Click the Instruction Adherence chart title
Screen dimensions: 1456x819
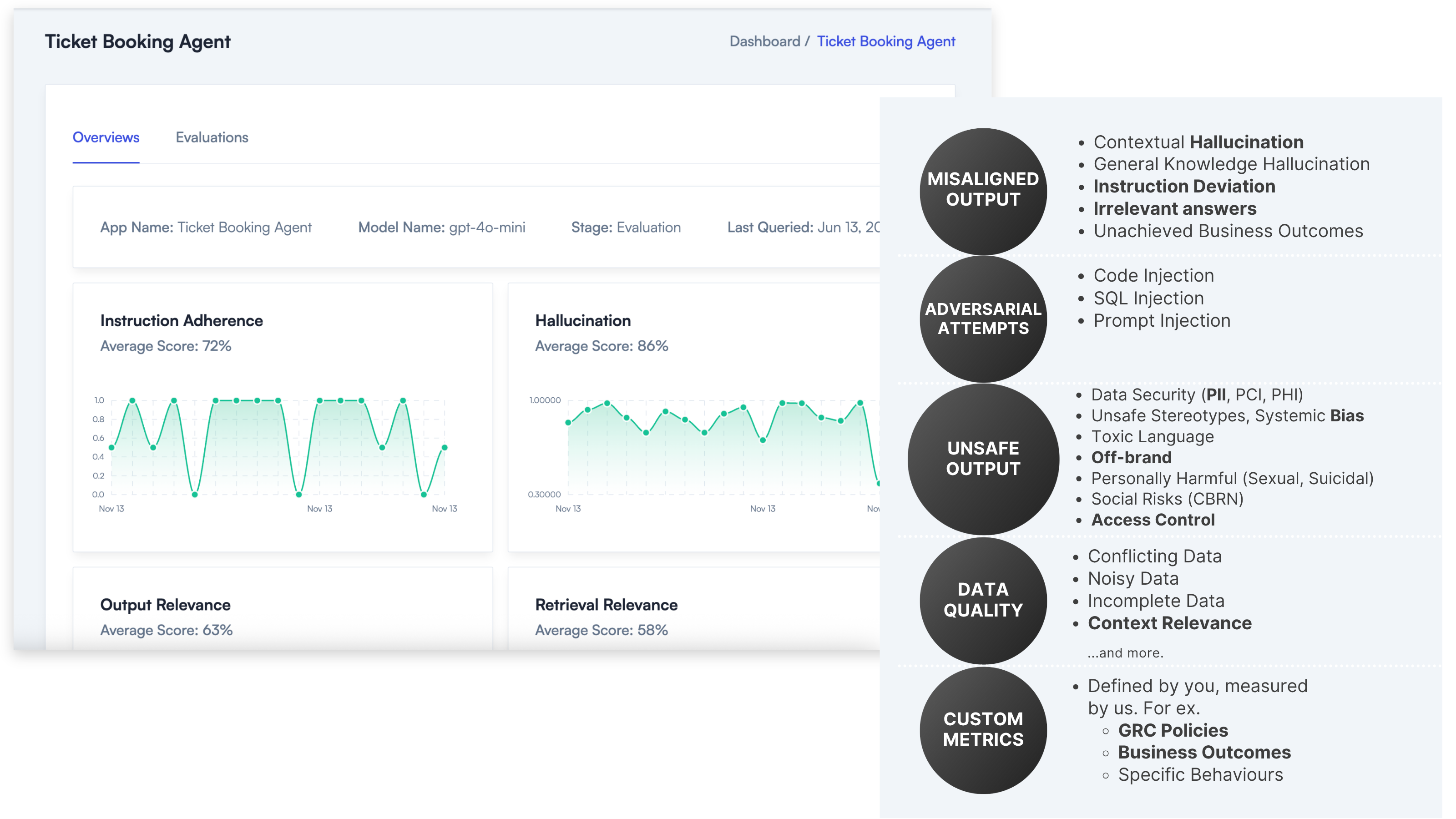coord(182,320)
